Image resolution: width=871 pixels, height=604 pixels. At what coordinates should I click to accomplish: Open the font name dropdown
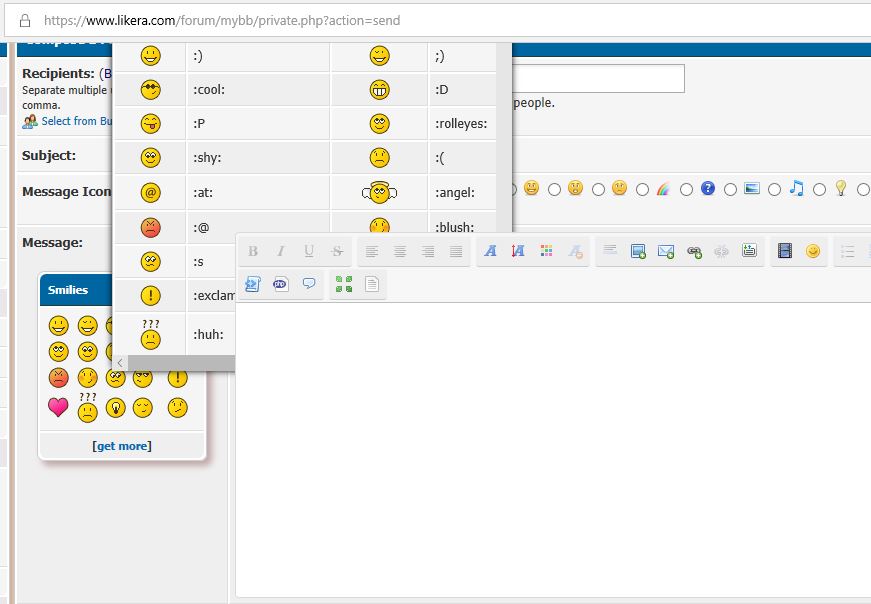point(490,252)
